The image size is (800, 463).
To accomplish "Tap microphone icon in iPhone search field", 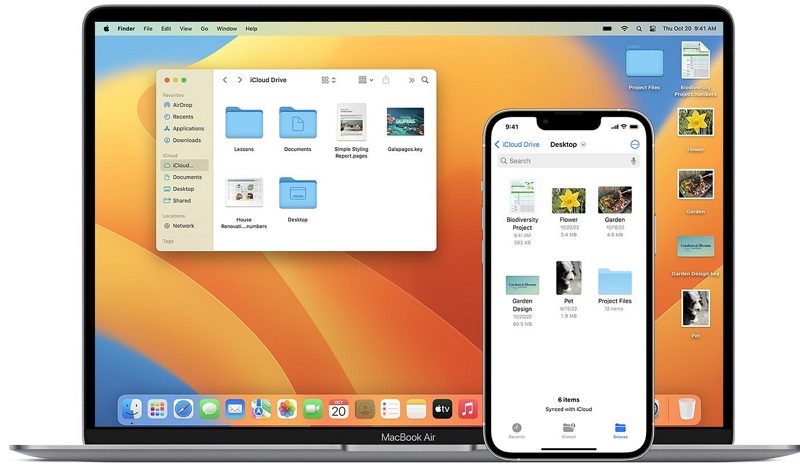I will coord(633,161).
